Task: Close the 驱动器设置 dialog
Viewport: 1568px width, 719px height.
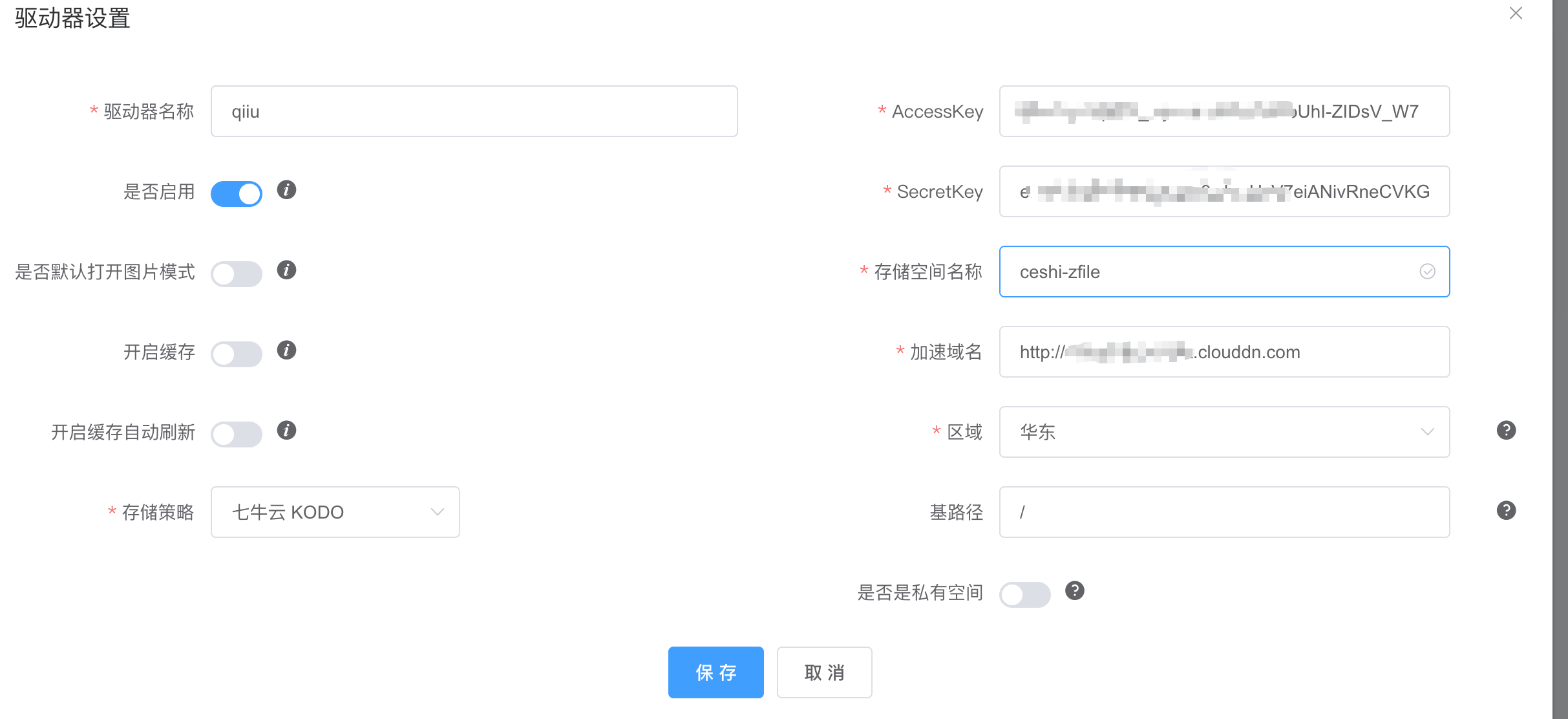Action: click(x=1515, y=14)
